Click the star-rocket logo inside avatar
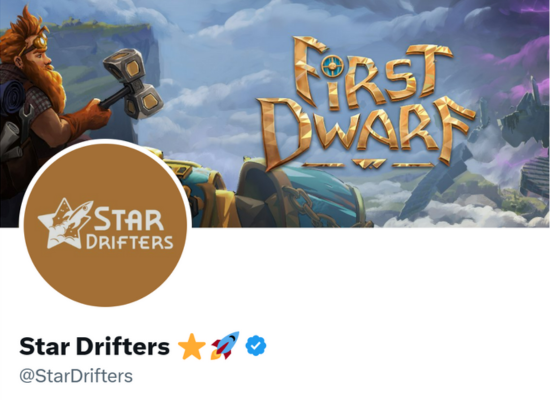Image resolution: width=550 pixels, height=400 pixels. tap(65, 225)
